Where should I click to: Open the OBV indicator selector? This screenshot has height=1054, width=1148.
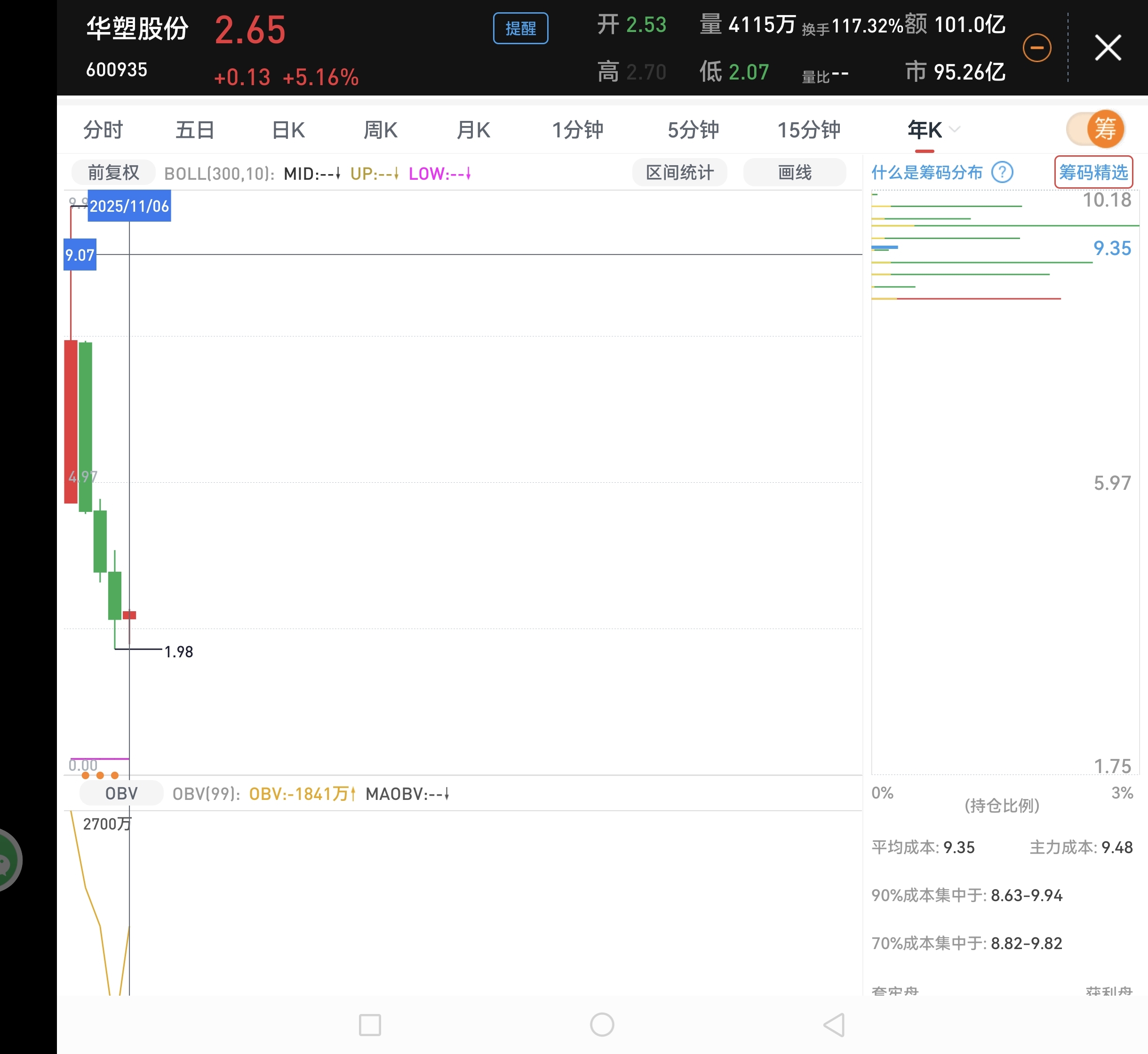click(x=121, y=793)
